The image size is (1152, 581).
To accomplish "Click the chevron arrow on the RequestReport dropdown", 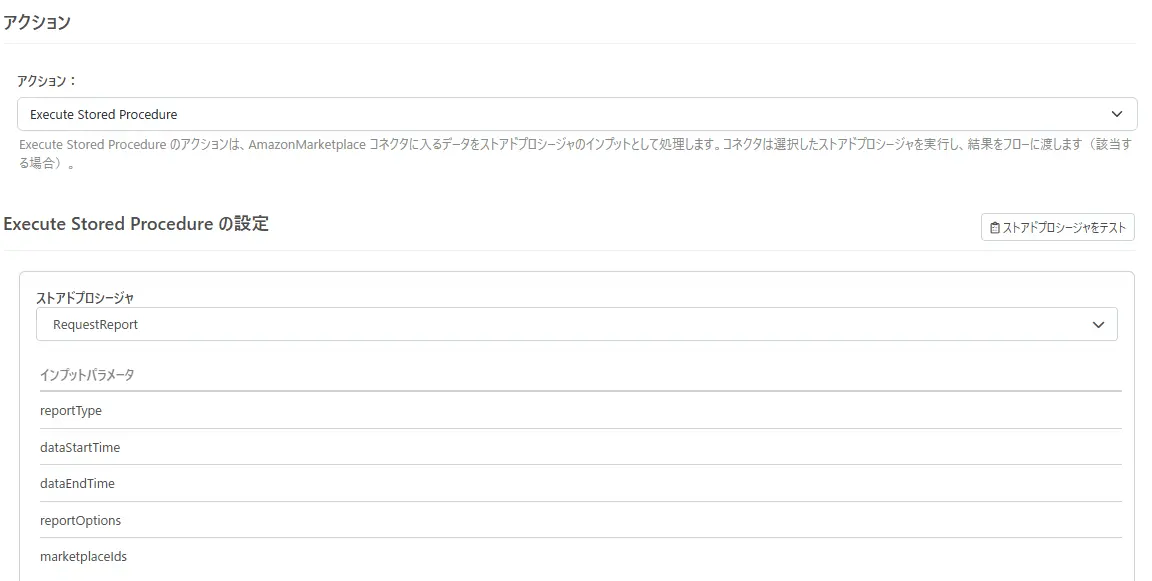I will coord(1098,325).
